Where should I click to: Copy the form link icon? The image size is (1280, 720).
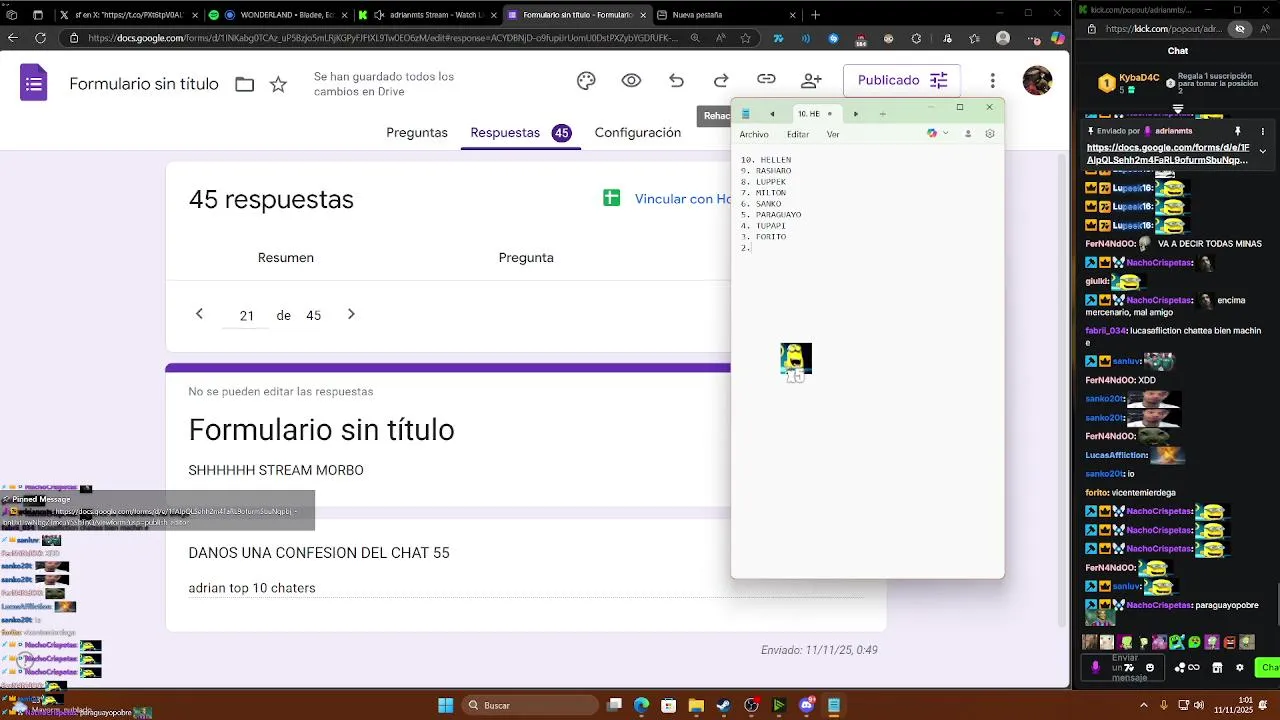click(x=766, y=80)
